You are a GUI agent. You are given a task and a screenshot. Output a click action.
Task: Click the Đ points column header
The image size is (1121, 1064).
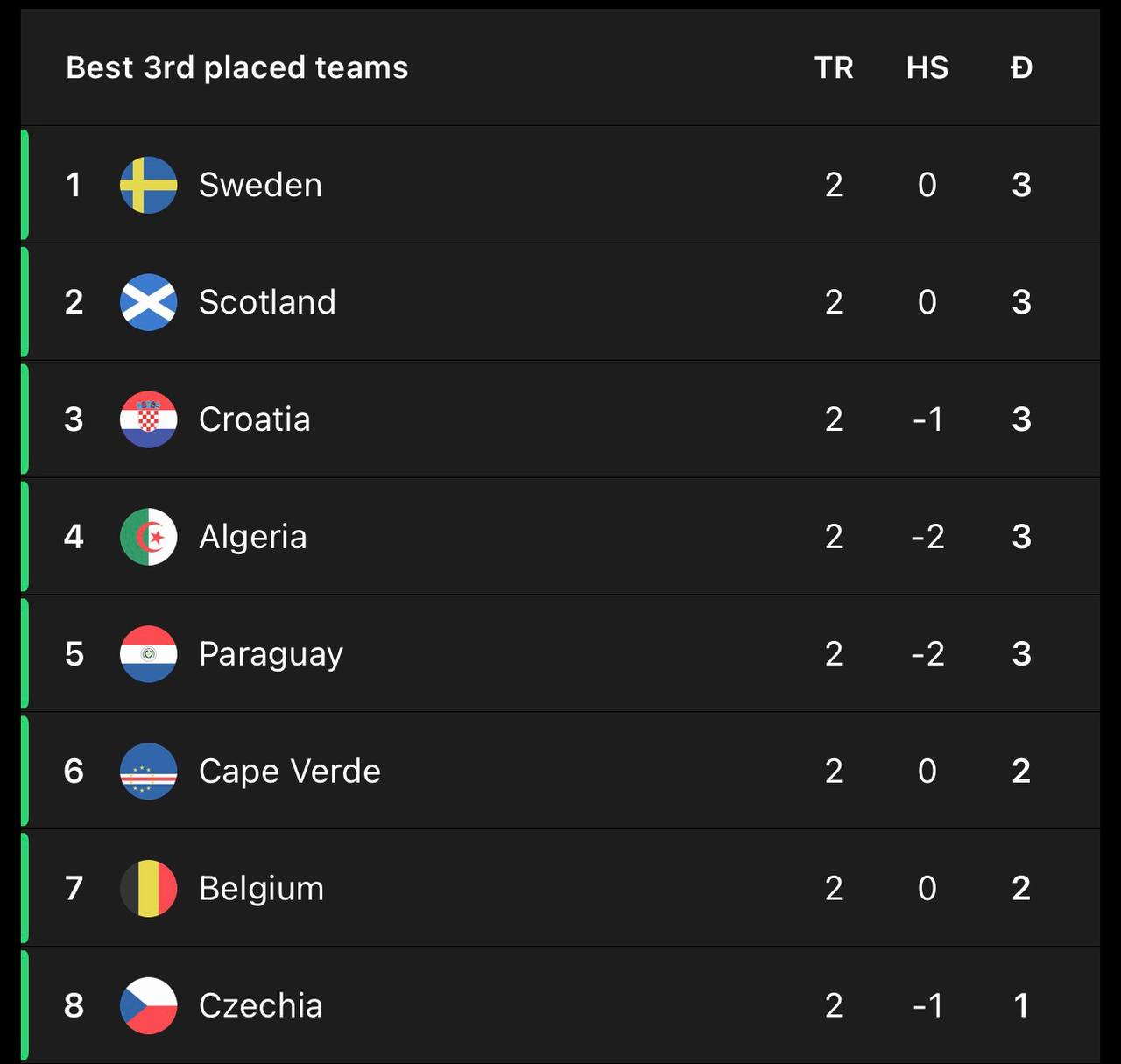1021,67
